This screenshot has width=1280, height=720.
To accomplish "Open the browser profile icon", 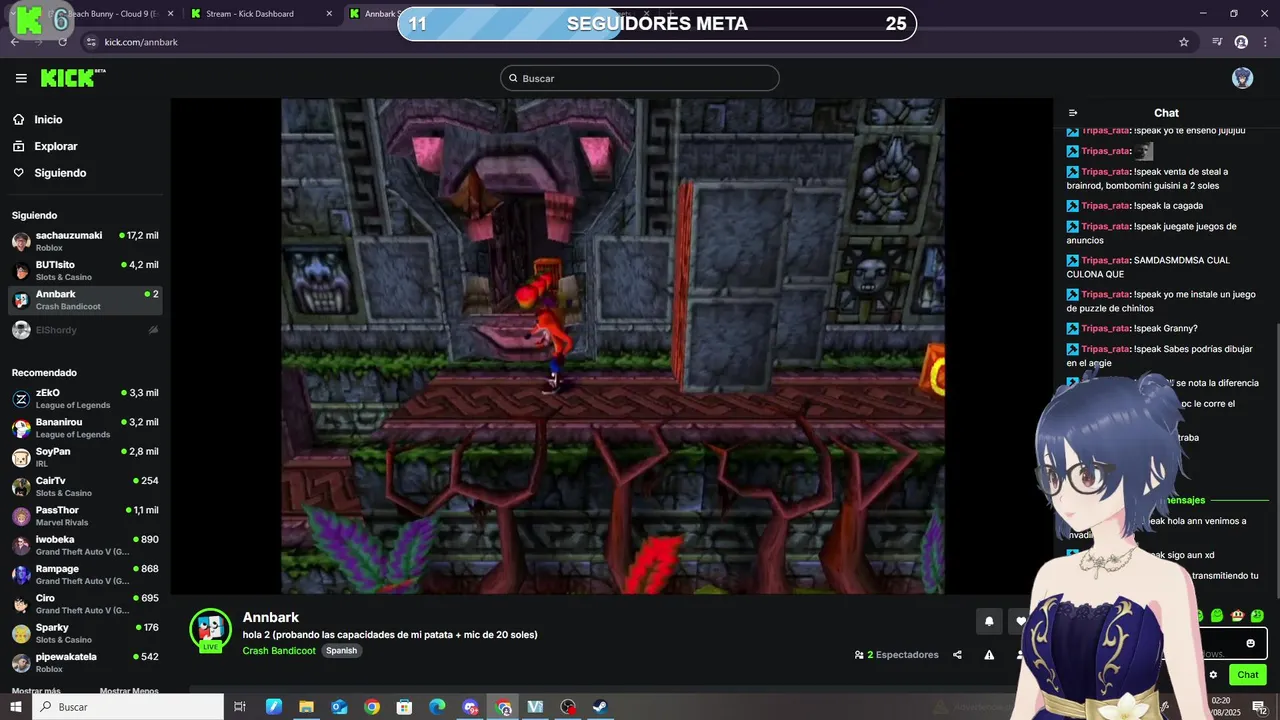I will 1241,42.
